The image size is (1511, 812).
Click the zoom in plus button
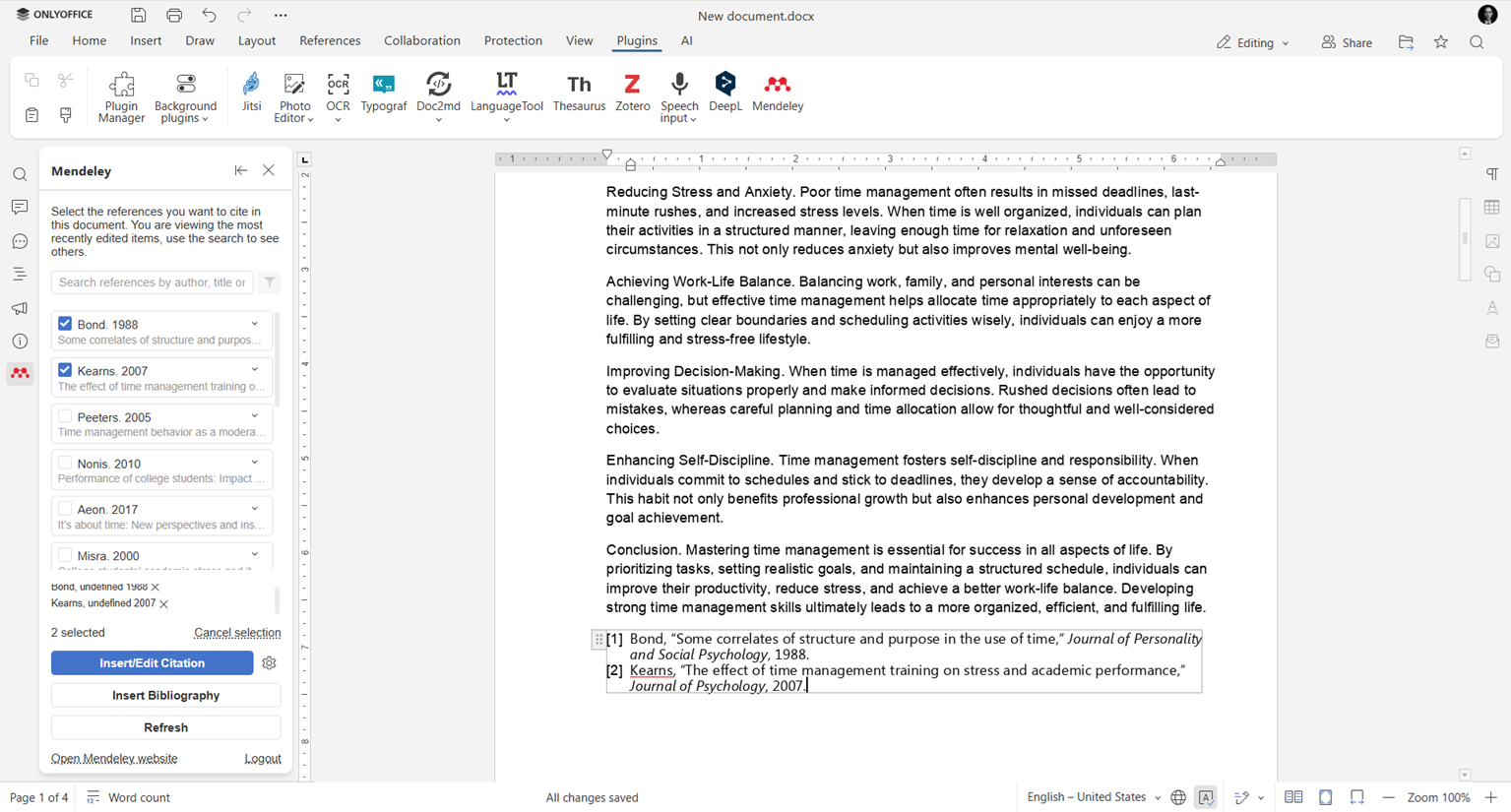pos(1491,797)
